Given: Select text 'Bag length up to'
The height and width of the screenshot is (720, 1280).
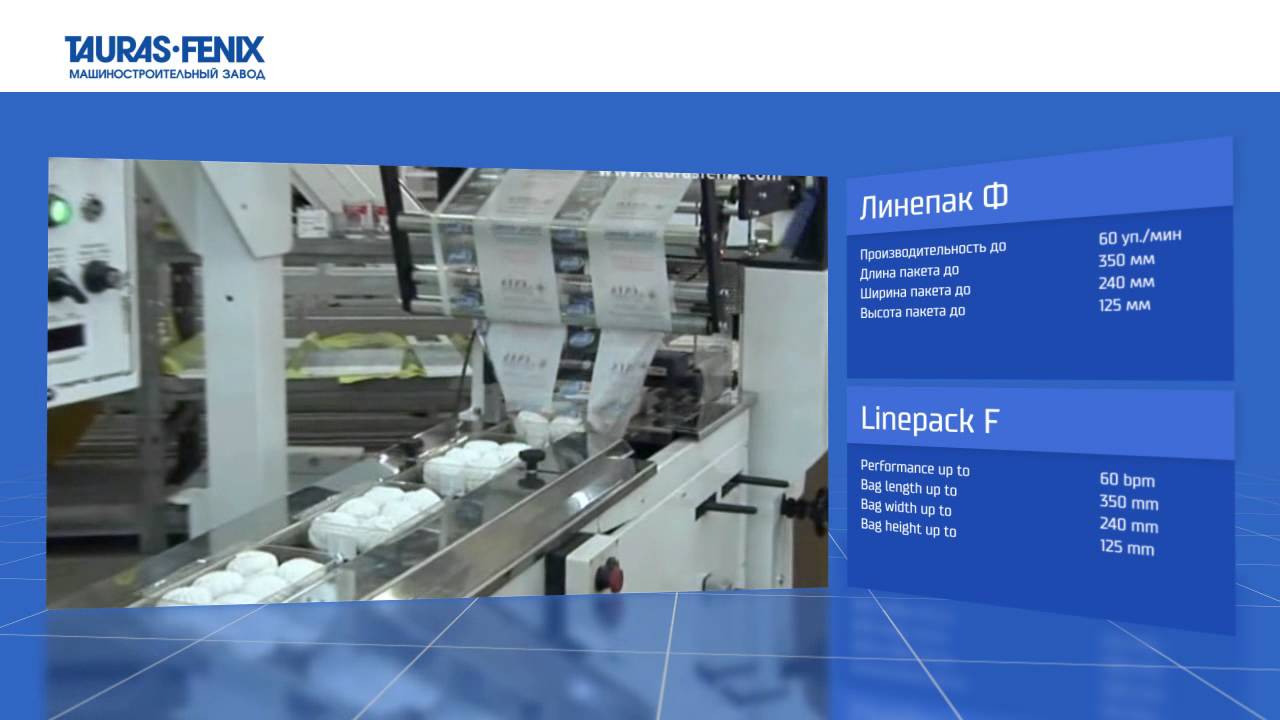Looking at the screenshot, I should (909, 488).
